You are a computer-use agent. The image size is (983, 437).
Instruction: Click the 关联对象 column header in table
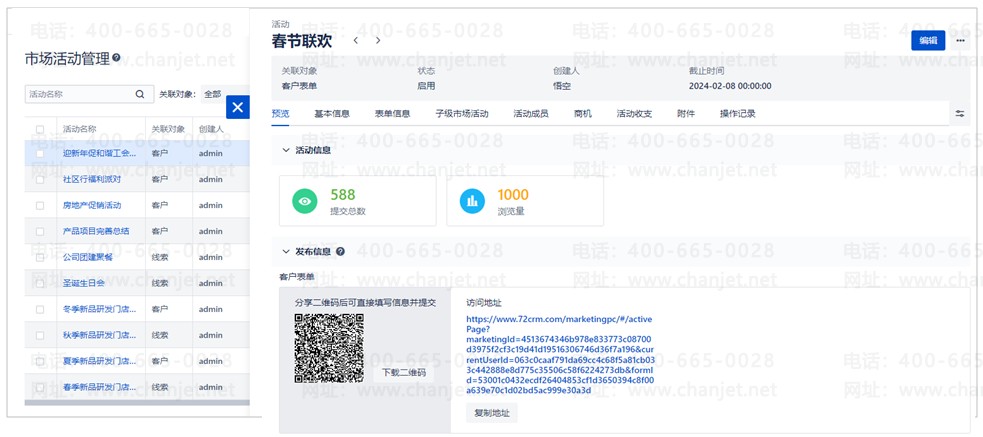click(x=168, y=129)
